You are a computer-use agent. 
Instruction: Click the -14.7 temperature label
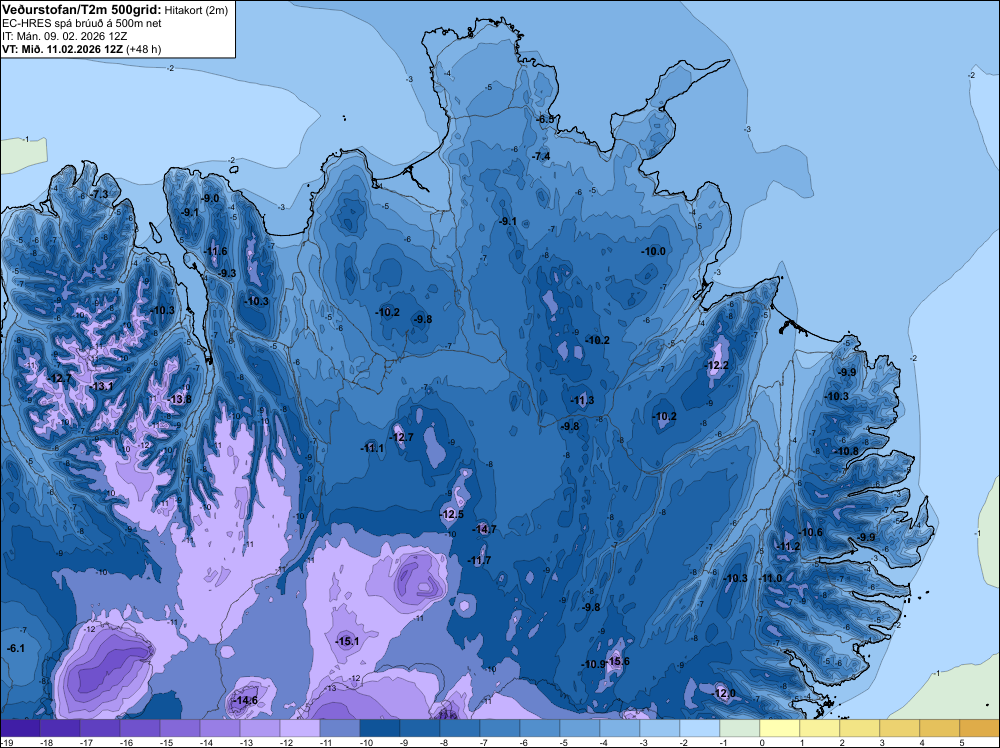[484, 529]
